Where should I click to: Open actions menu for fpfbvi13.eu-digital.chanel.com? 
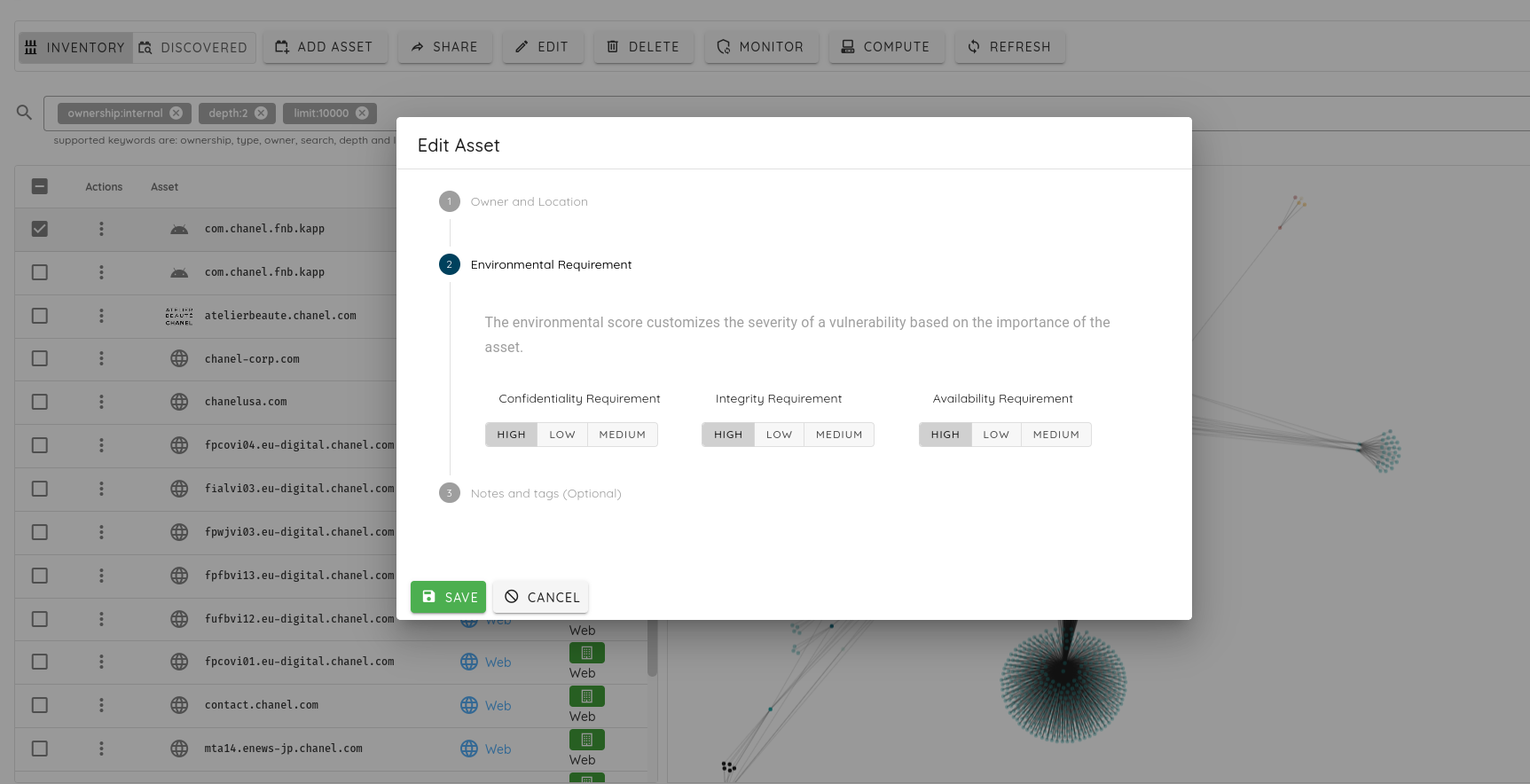tap(101, 576)
